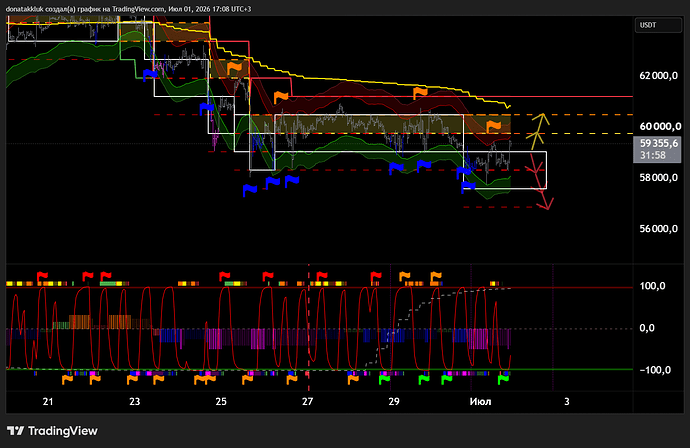Click the -100,0 oscillator scale label
The width and height of the screenshot is (690, 448).
[655, 370]
